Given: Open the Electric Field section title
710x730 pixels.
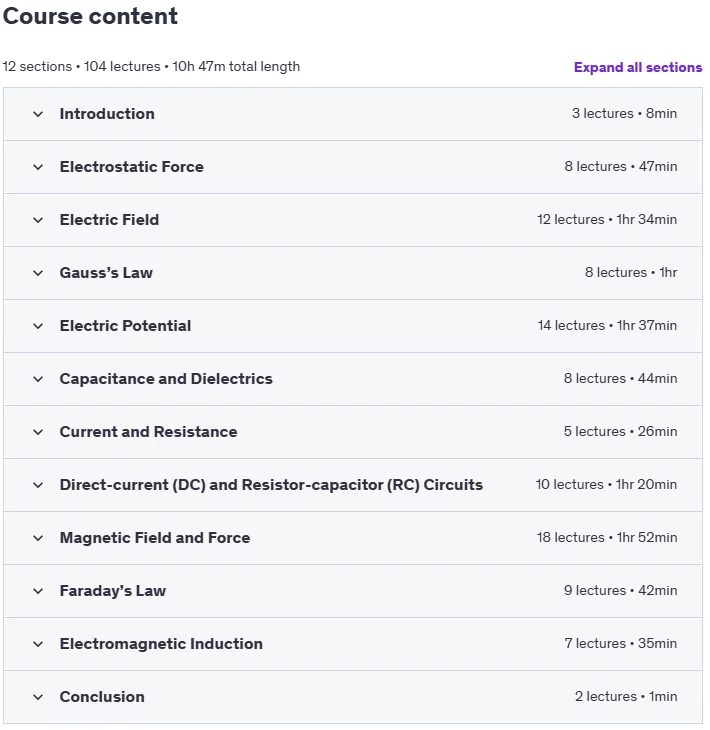Looking at the screenshot, I should [109, 220].
